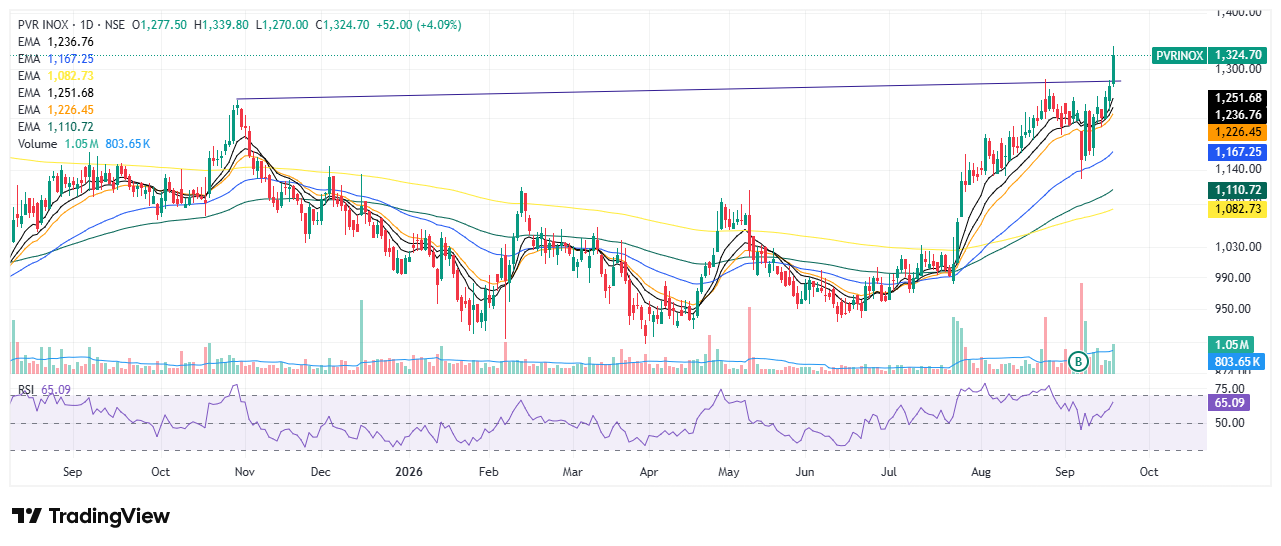Click the high value H1,339.80

(220, 23)
